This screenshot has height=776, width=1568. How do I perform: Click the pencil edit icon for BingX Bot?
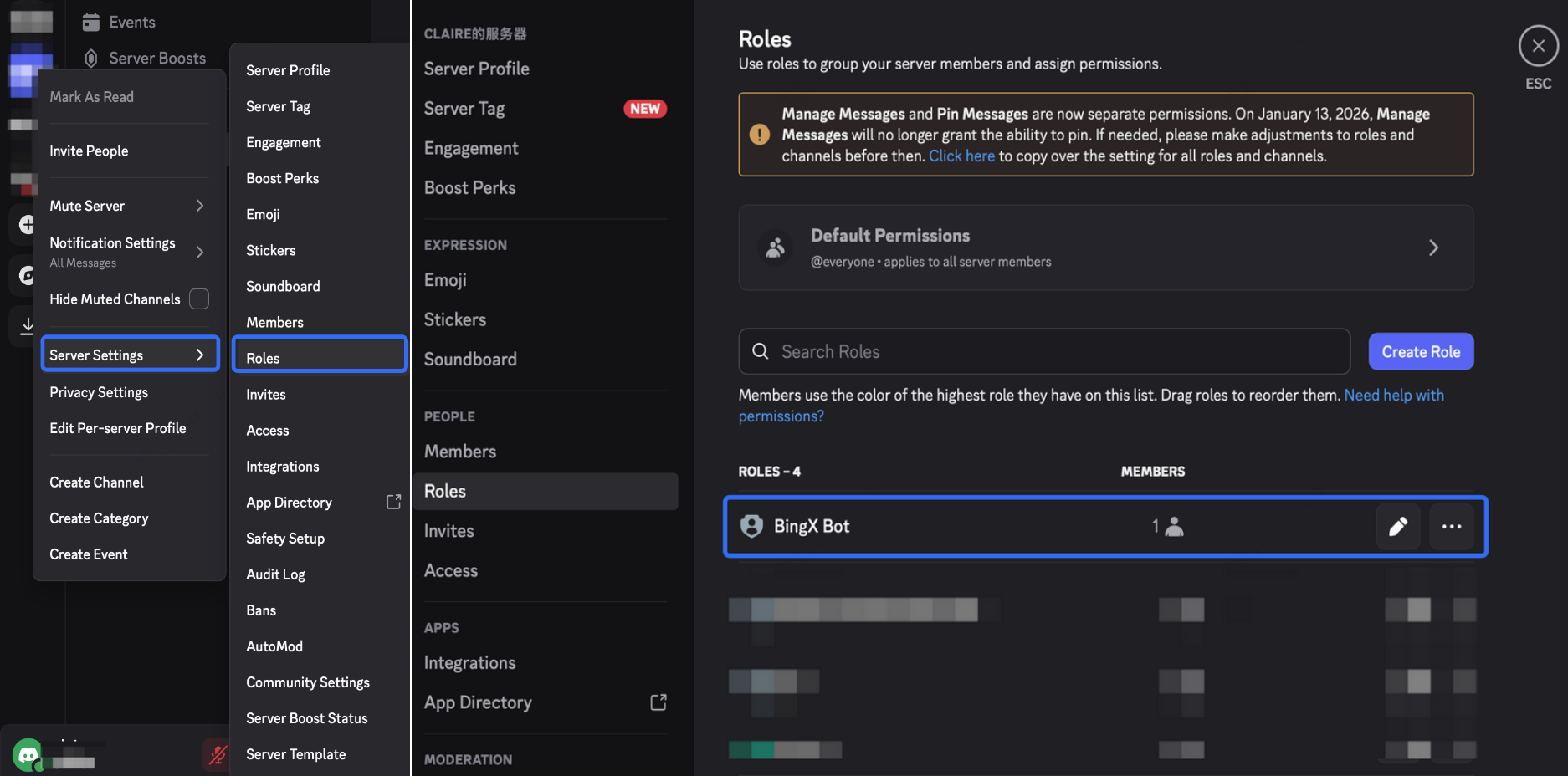(1397, 526)
